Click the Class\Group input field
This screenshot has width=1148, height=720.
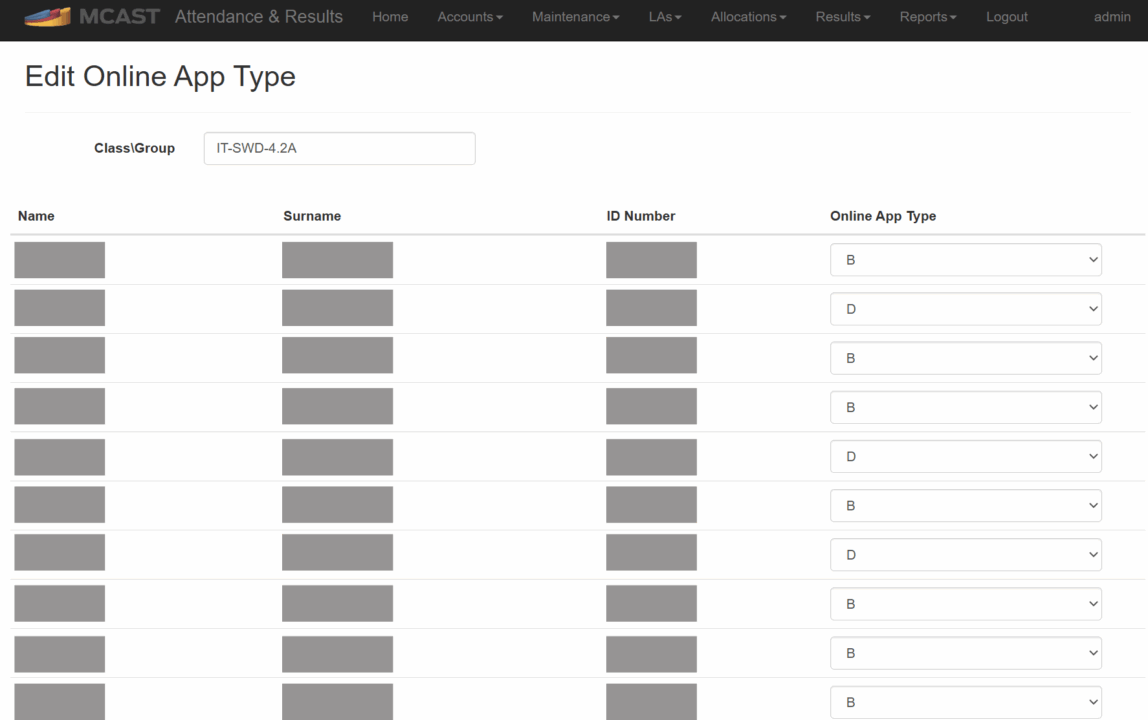pos(339,148)
